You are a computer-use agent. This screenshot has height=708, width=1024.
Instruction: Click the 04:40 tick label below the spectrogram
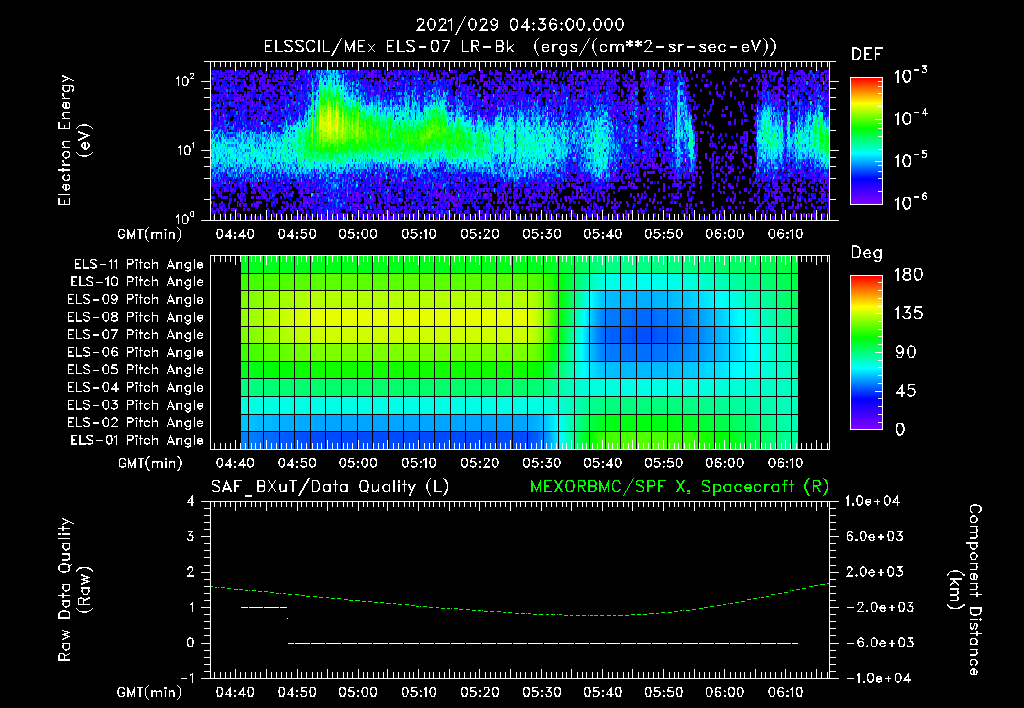[x=235, y=234]
